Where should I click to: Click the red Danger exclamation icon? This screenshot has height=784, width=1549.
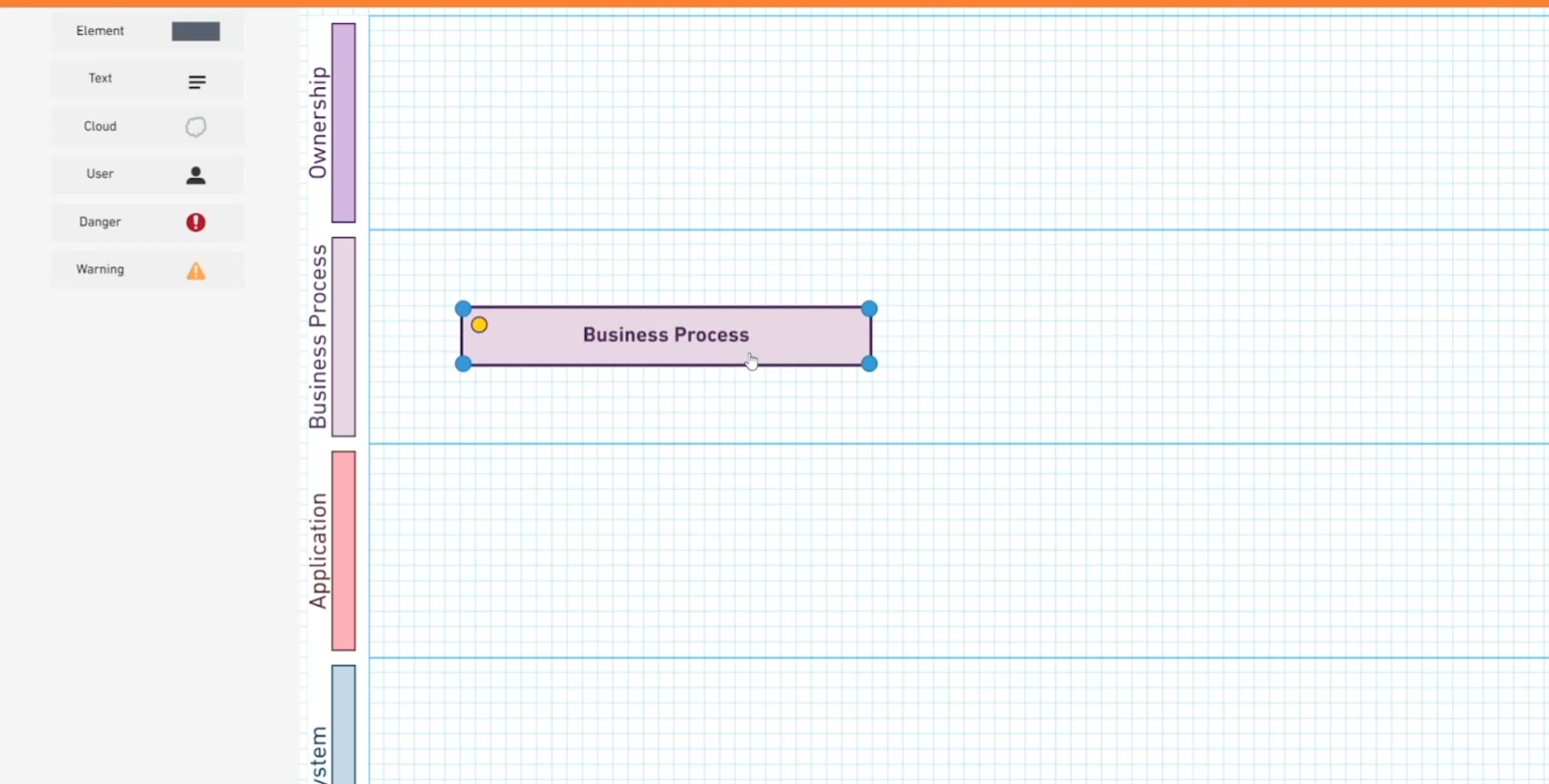(196, 223)
